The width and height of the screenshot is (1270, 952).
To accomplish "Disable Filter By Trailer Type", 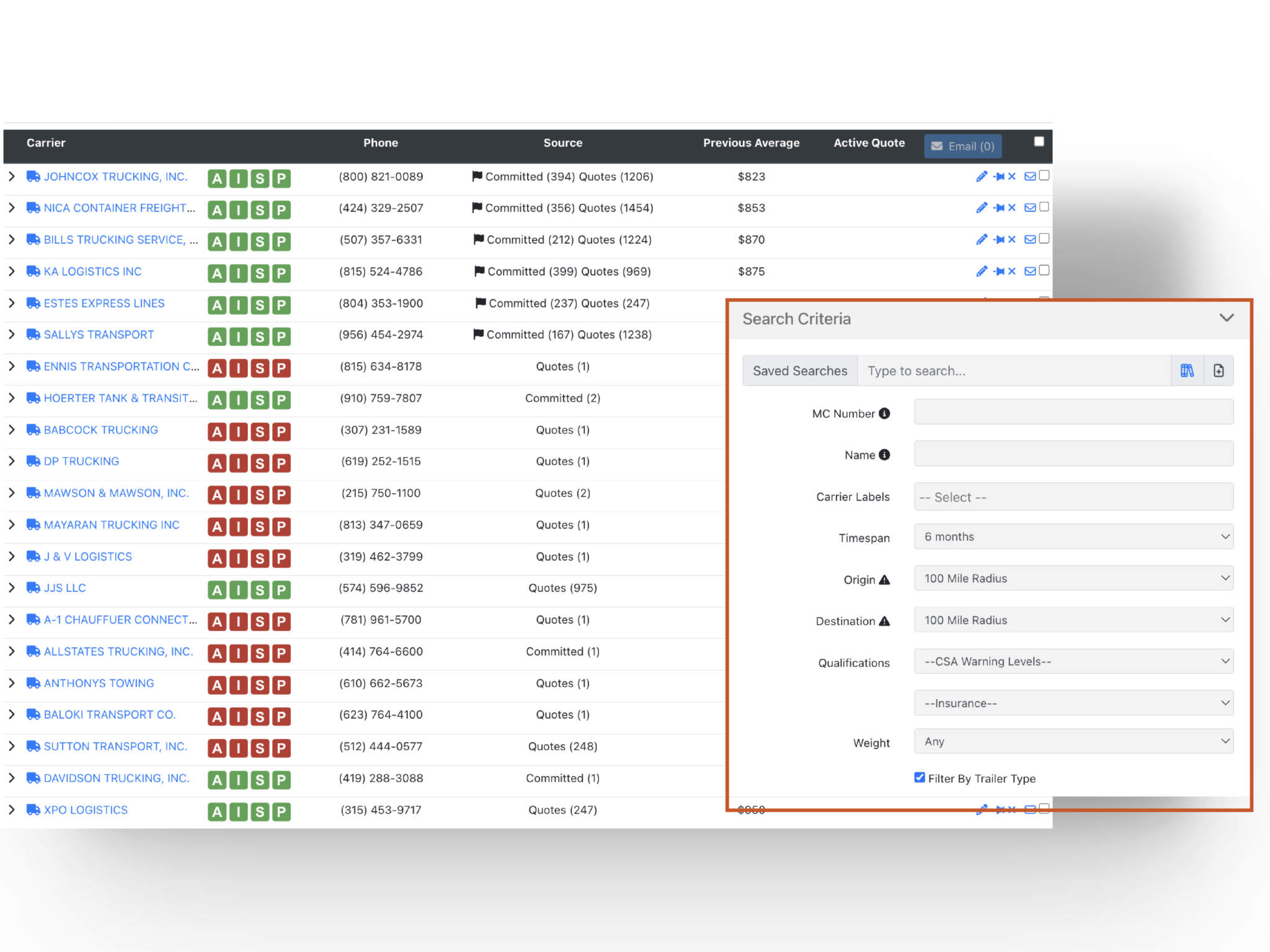I will tap(919, 777).
